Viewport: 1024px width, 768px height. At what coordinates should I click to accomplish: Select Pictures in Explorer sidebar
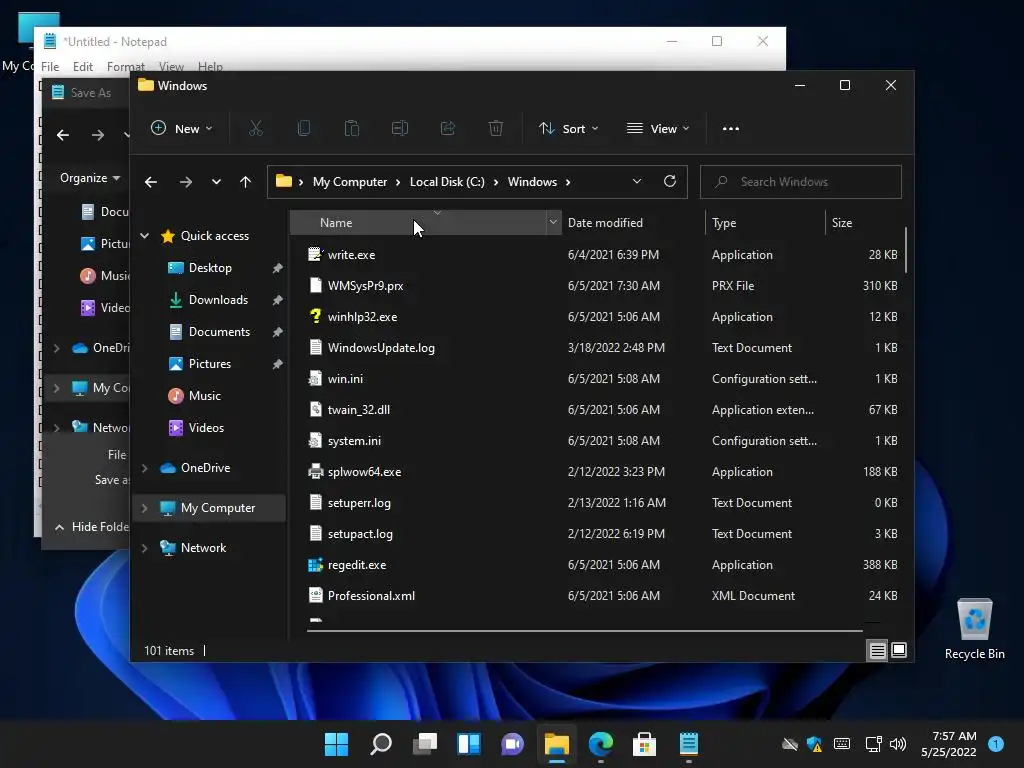[x=210, y=364]
